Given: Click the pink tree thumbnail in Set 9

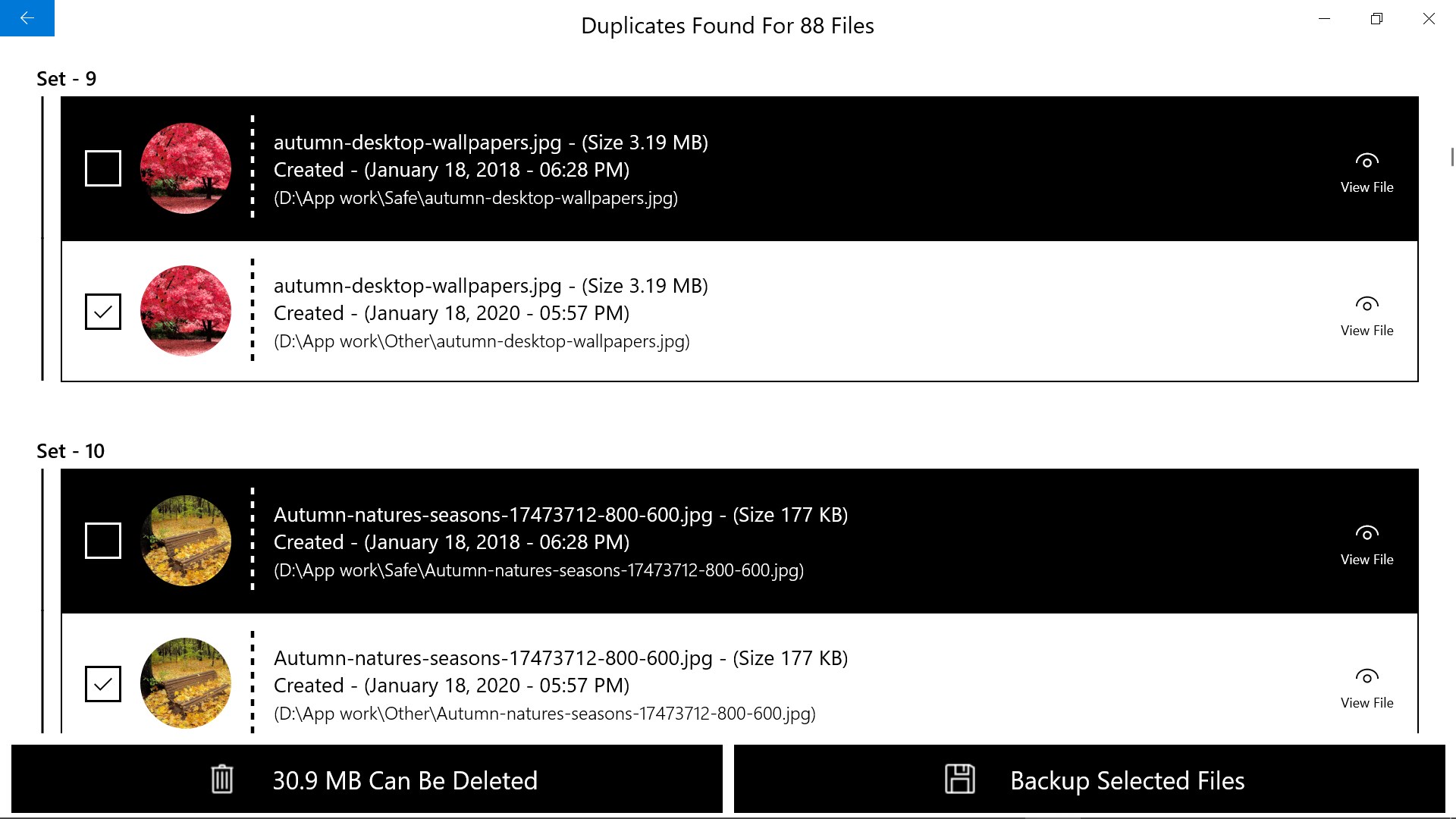Looking at the screenshot, I should 186,168.
